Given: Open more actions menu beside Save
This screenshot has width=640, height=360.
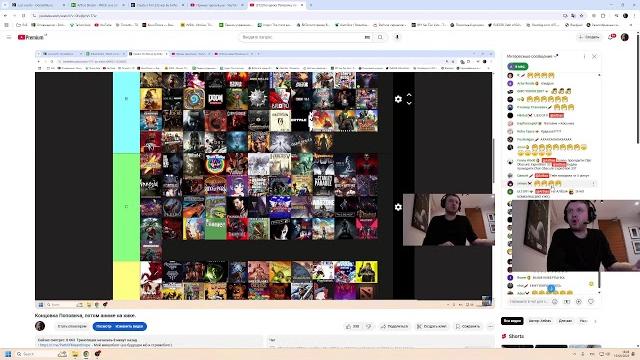Looking at the screenshot, I should 491,326.
